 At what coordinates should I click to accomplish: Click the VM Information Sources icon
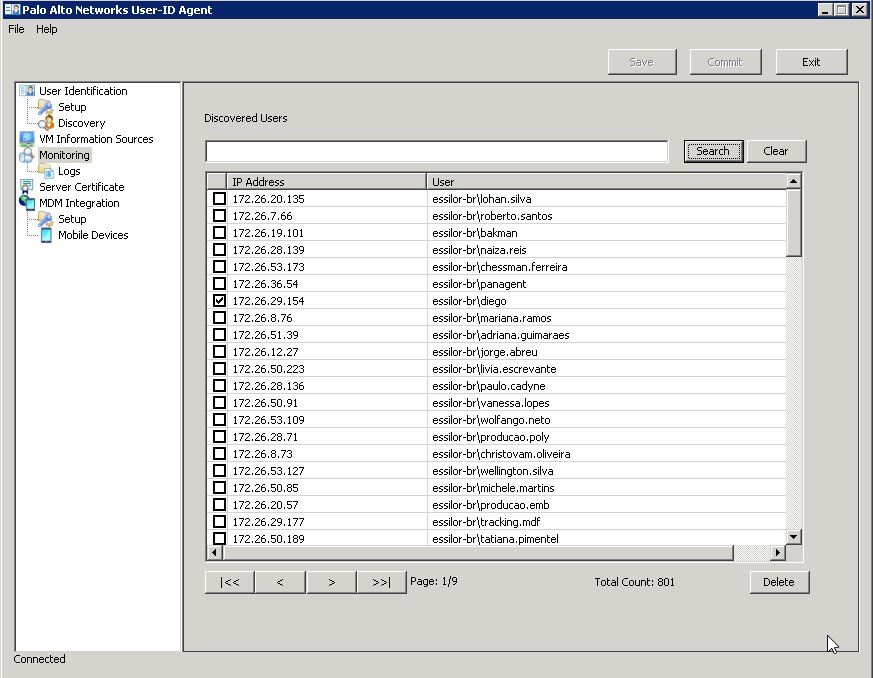[27, 139]
